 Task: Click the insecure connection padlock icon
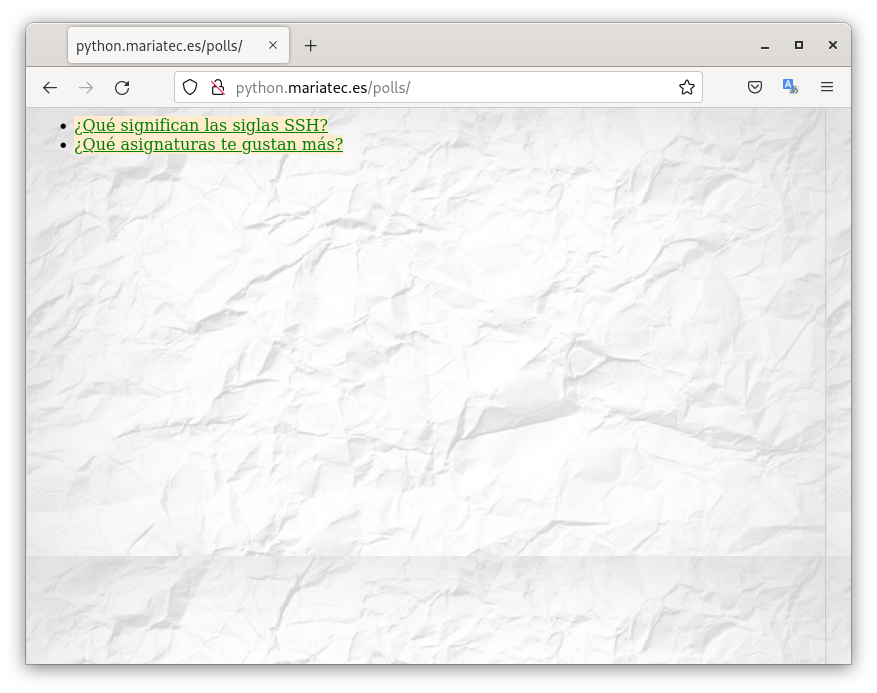[x=217, y=88]
